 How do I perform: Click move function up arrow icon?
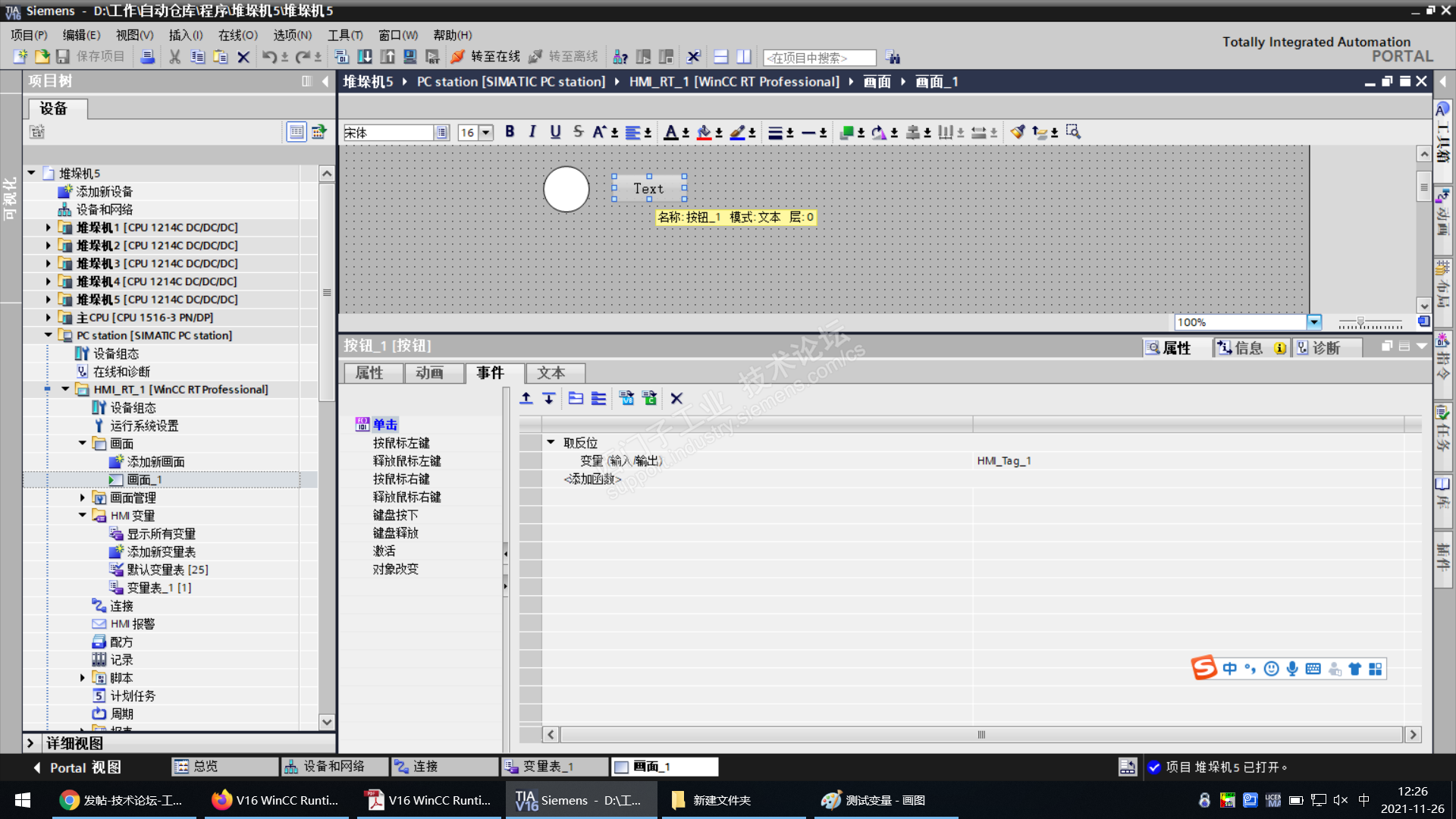click(x=526, y=399)
